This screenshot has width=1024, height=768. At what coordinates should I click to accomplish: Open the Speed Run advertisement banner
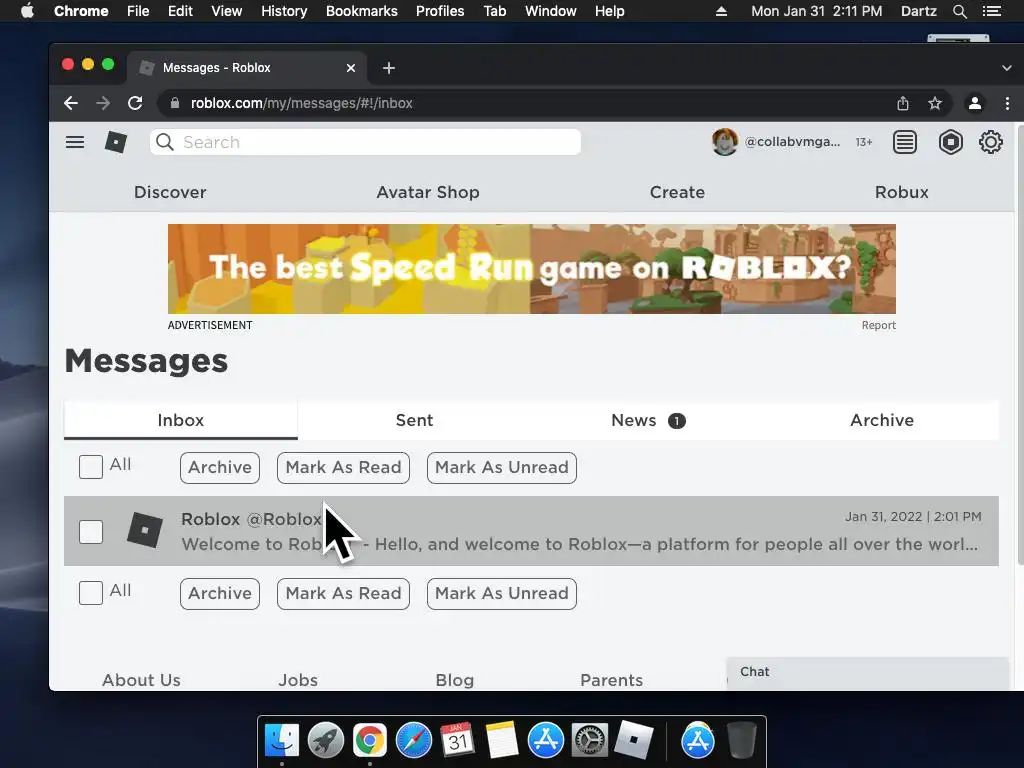pyautogui.click(x=532, y=269)
